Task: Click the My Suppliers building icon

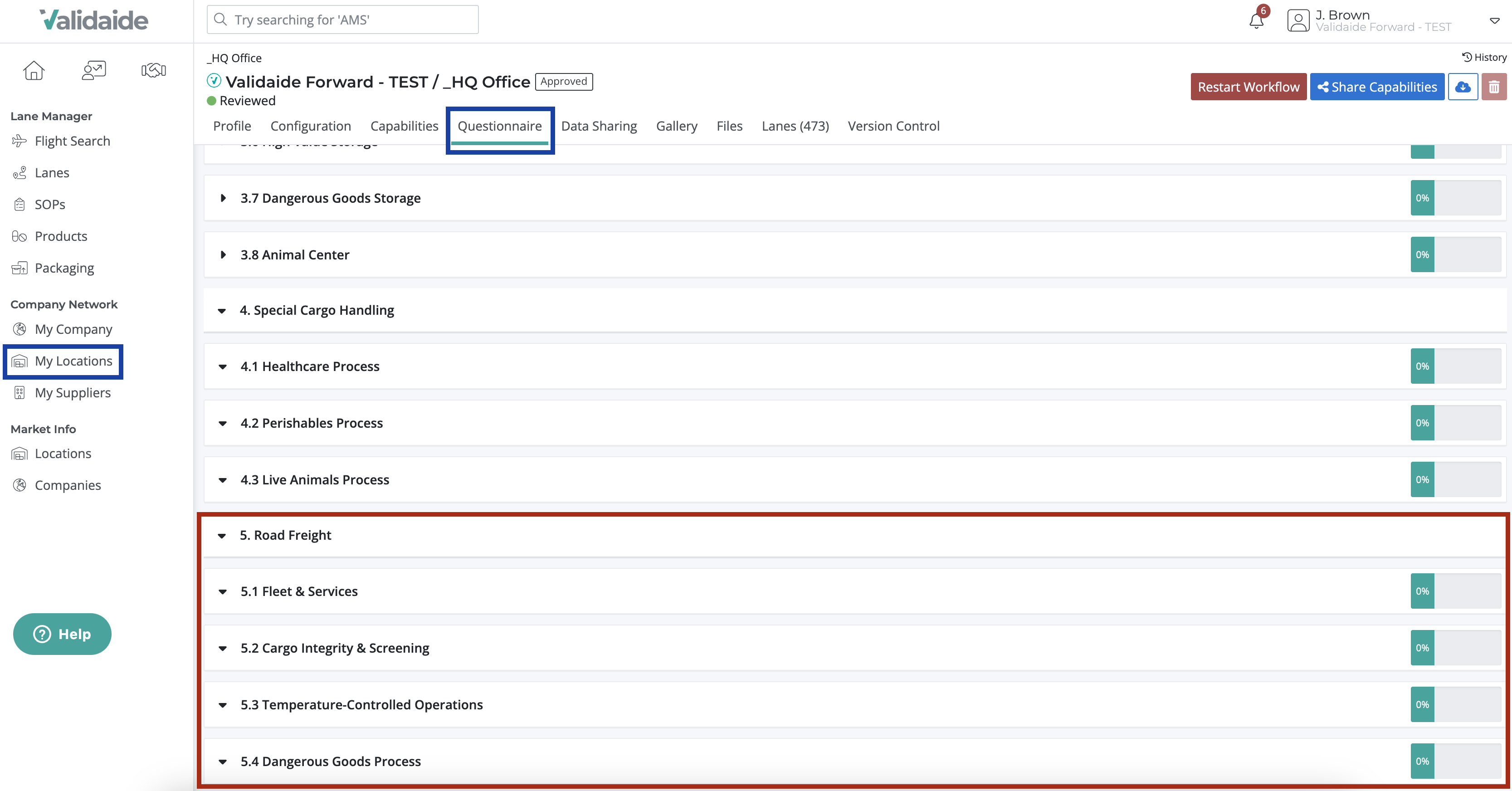Action: [x=20, y=393]
